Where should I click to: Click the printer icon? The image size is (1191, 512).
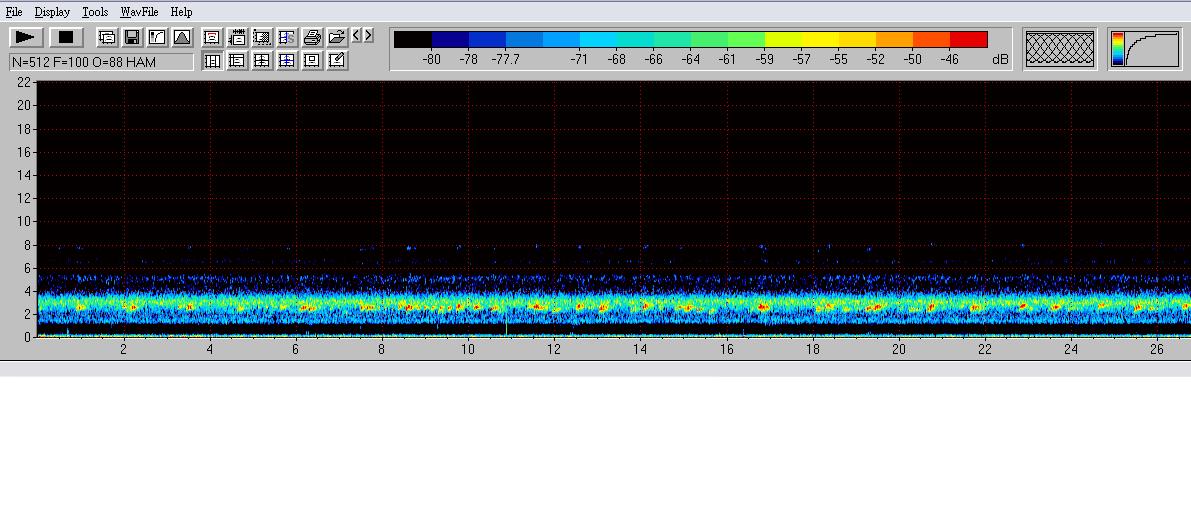point(312,37)
